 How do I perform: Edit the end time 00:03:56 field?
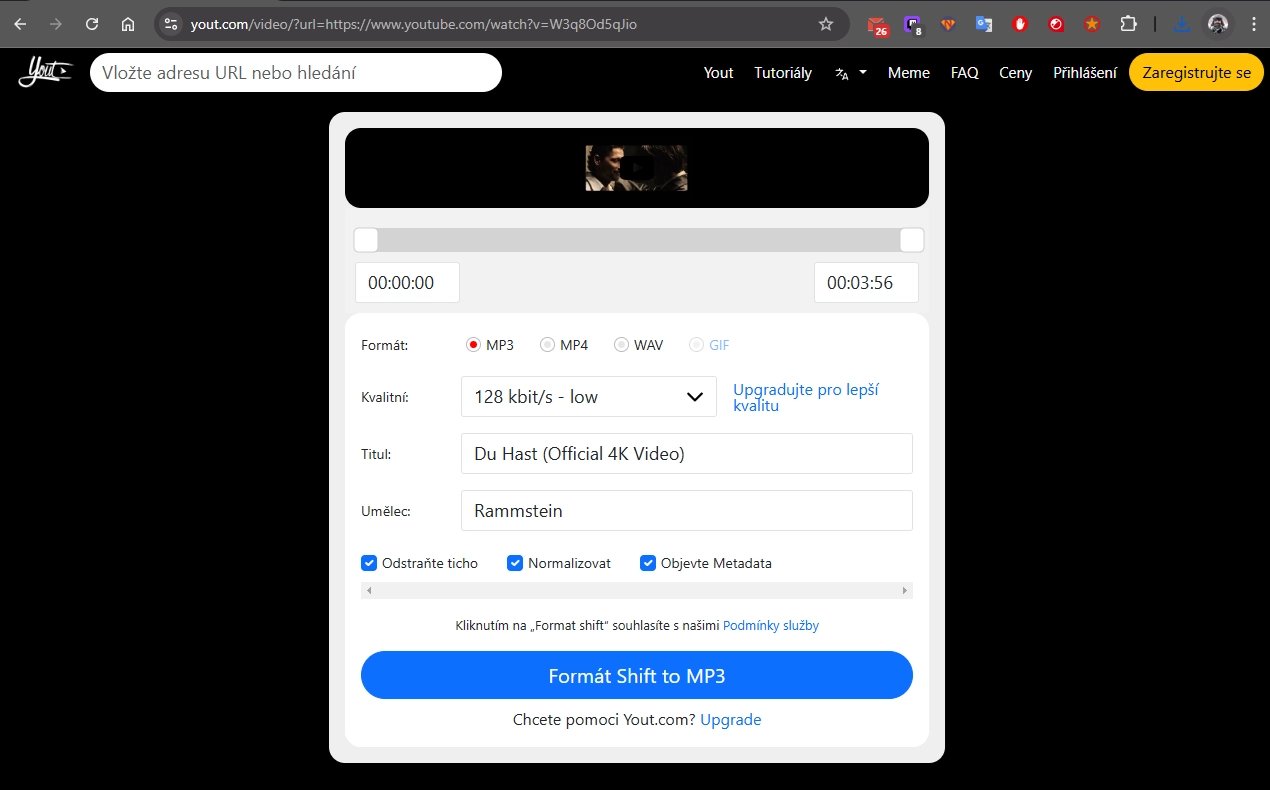pos(866,282)
